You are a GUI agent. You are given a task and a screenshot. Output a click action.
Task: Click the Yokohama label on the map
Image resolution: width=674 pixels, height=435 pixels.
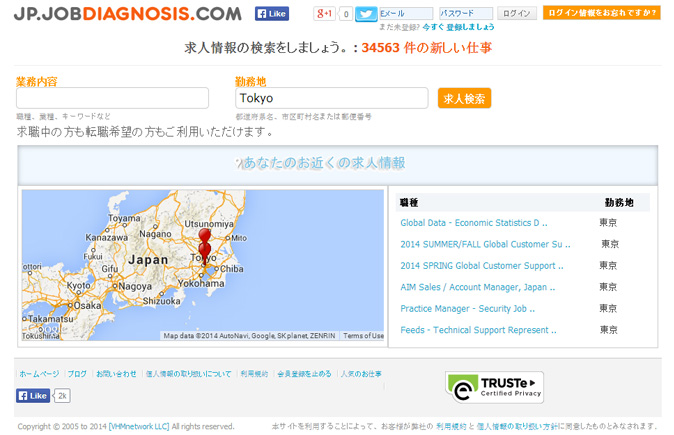point(201,283)
